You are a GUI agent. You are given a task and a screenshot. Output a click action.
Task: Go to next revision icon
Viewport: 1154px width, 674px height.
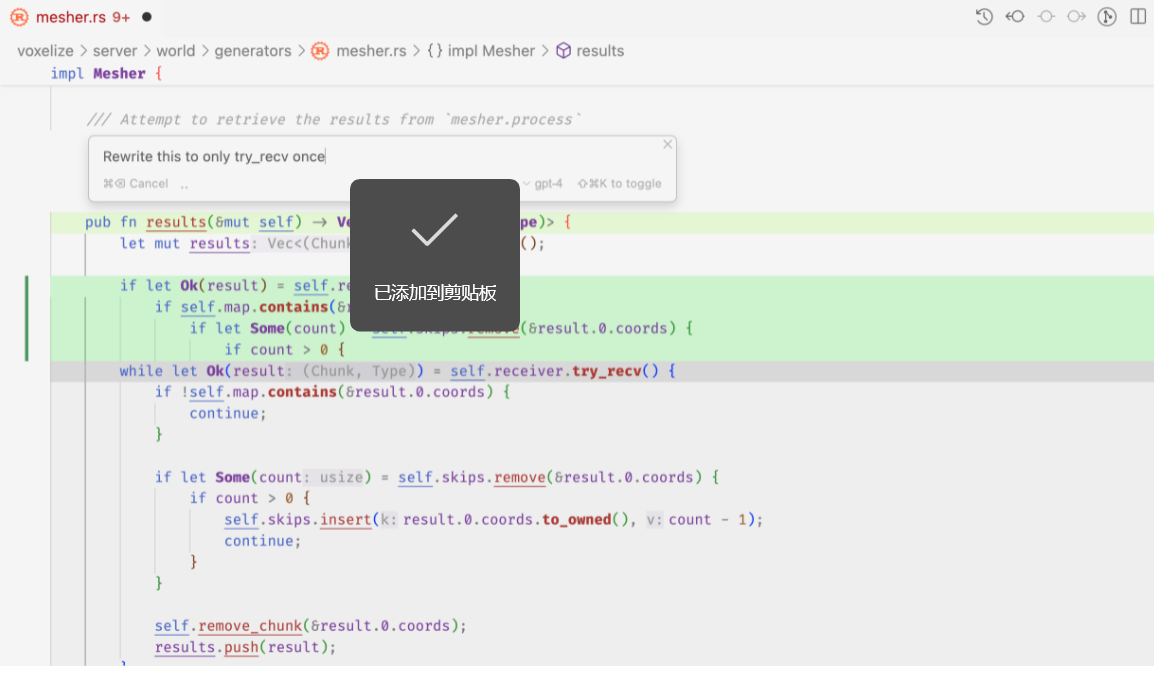tap(1077, 16)
